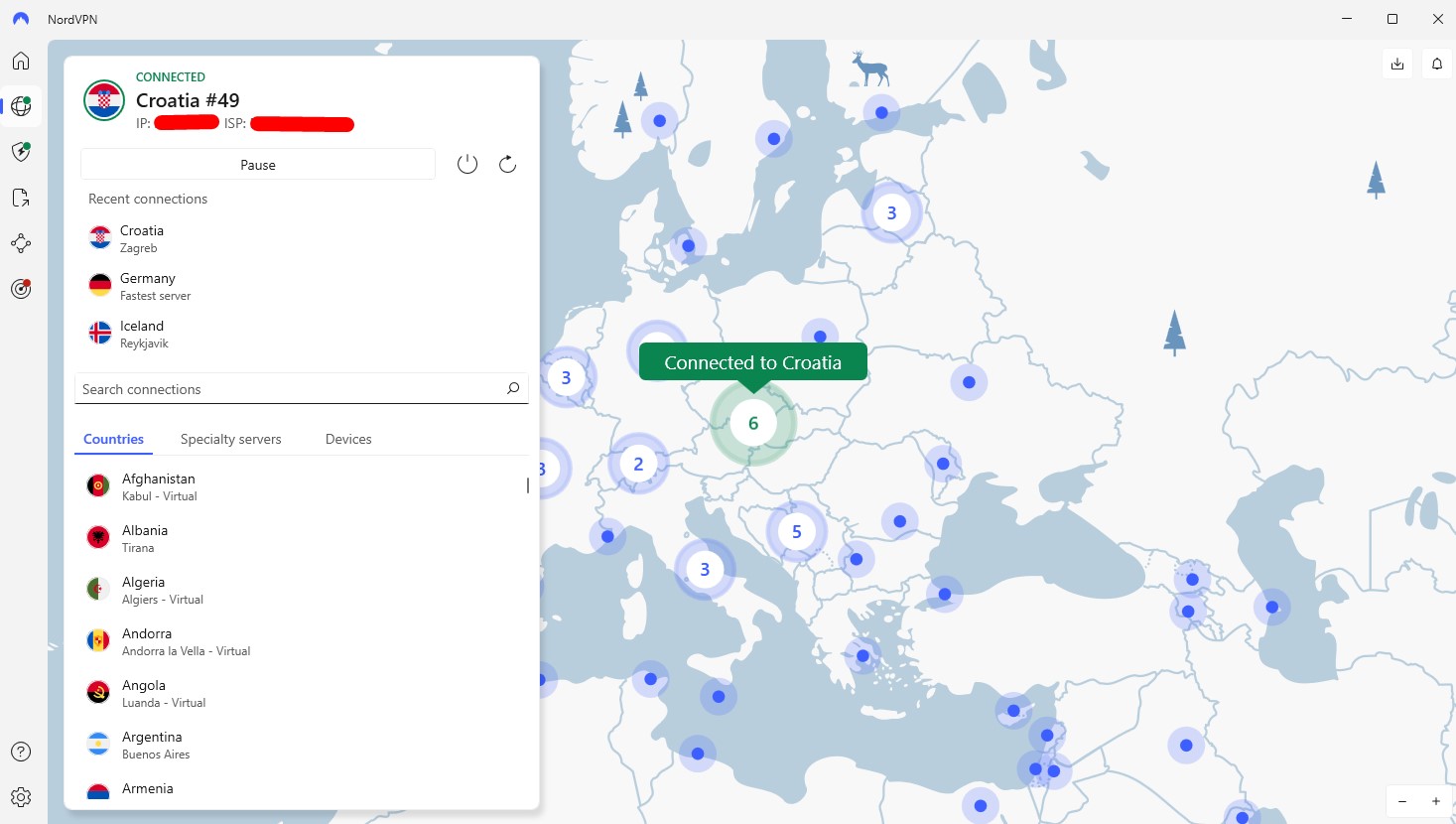Open the file sharing icon in sidebar
This screenshot has width=1456, height=824.
21,198
